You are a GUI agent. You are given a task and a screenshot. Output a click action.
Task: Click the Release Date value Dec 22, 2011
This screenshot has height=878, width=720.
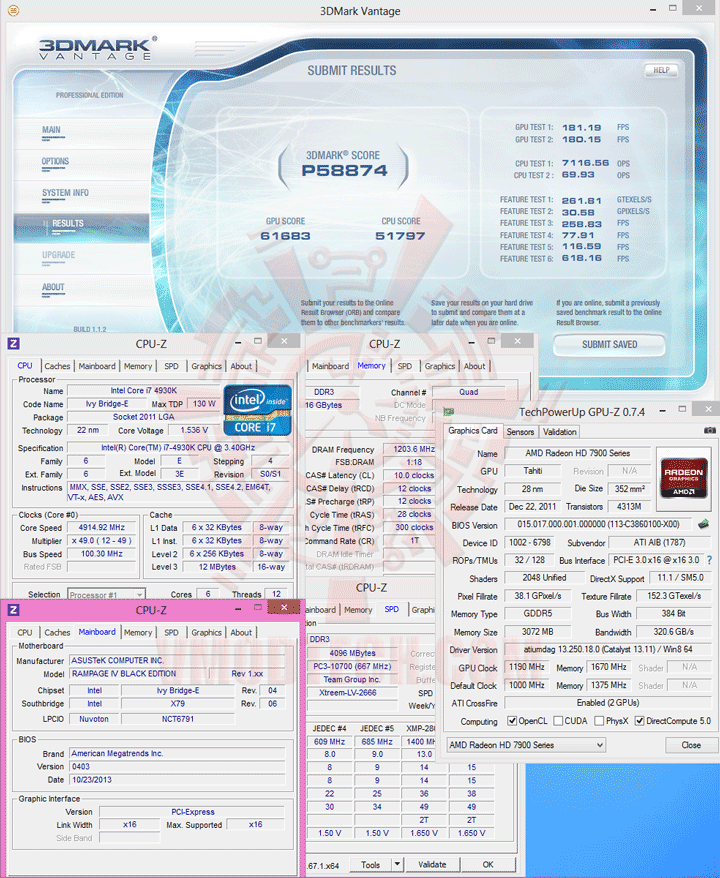532,506
